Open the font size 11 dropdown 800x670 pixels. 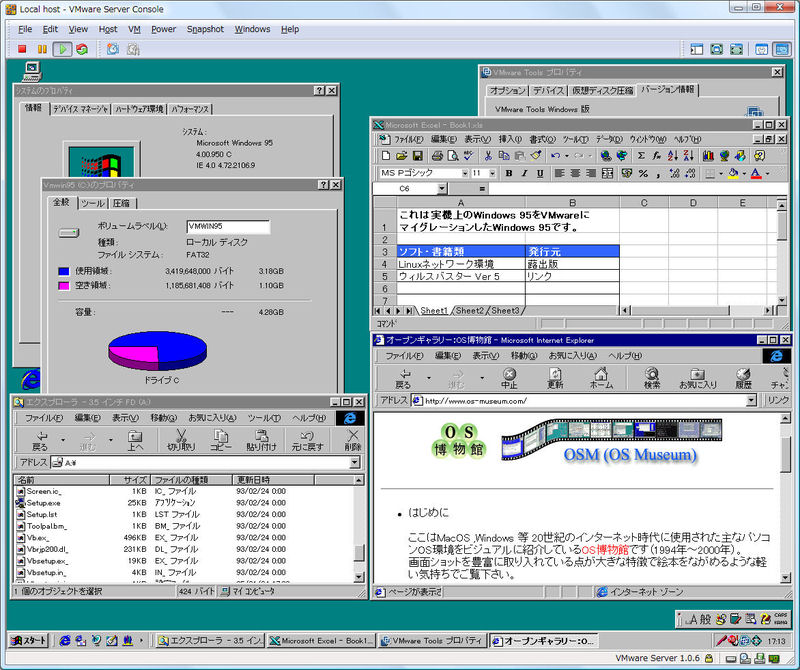[x=492, y=173]
